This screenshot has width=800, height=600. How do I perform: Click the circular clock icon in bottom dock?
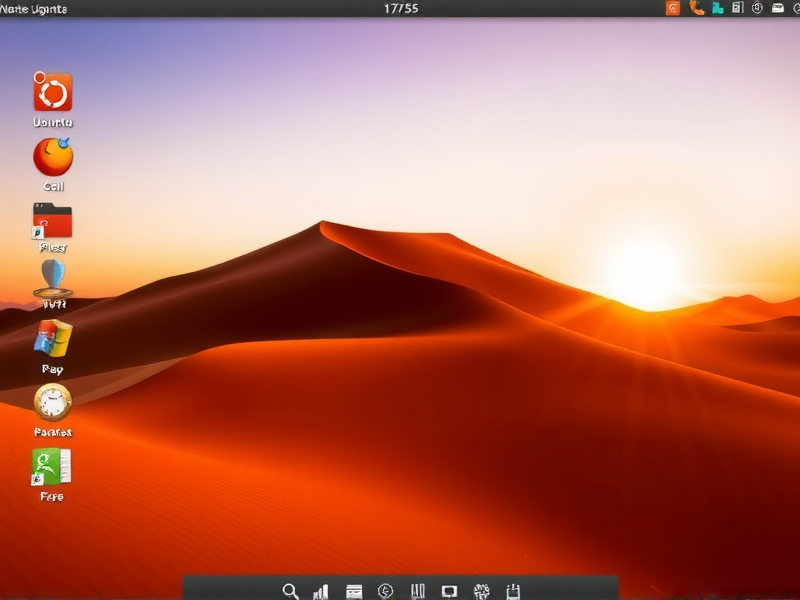(x=385, y=590)
